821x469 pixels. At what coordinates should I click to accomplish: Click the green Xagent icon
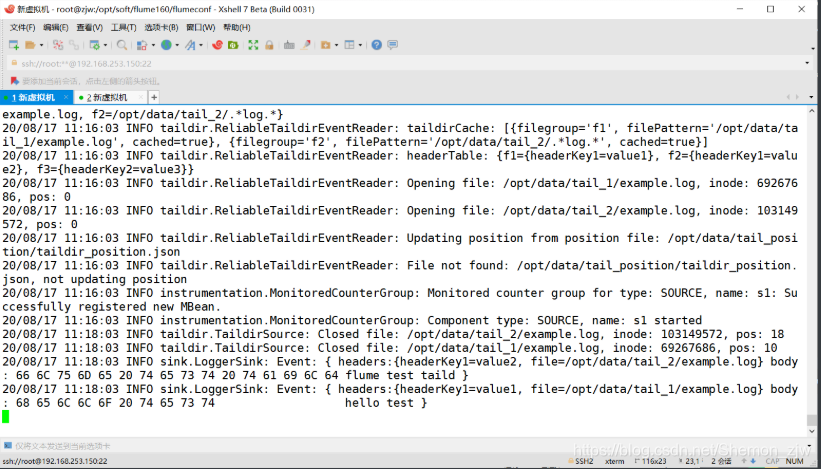tap(233, 46)
